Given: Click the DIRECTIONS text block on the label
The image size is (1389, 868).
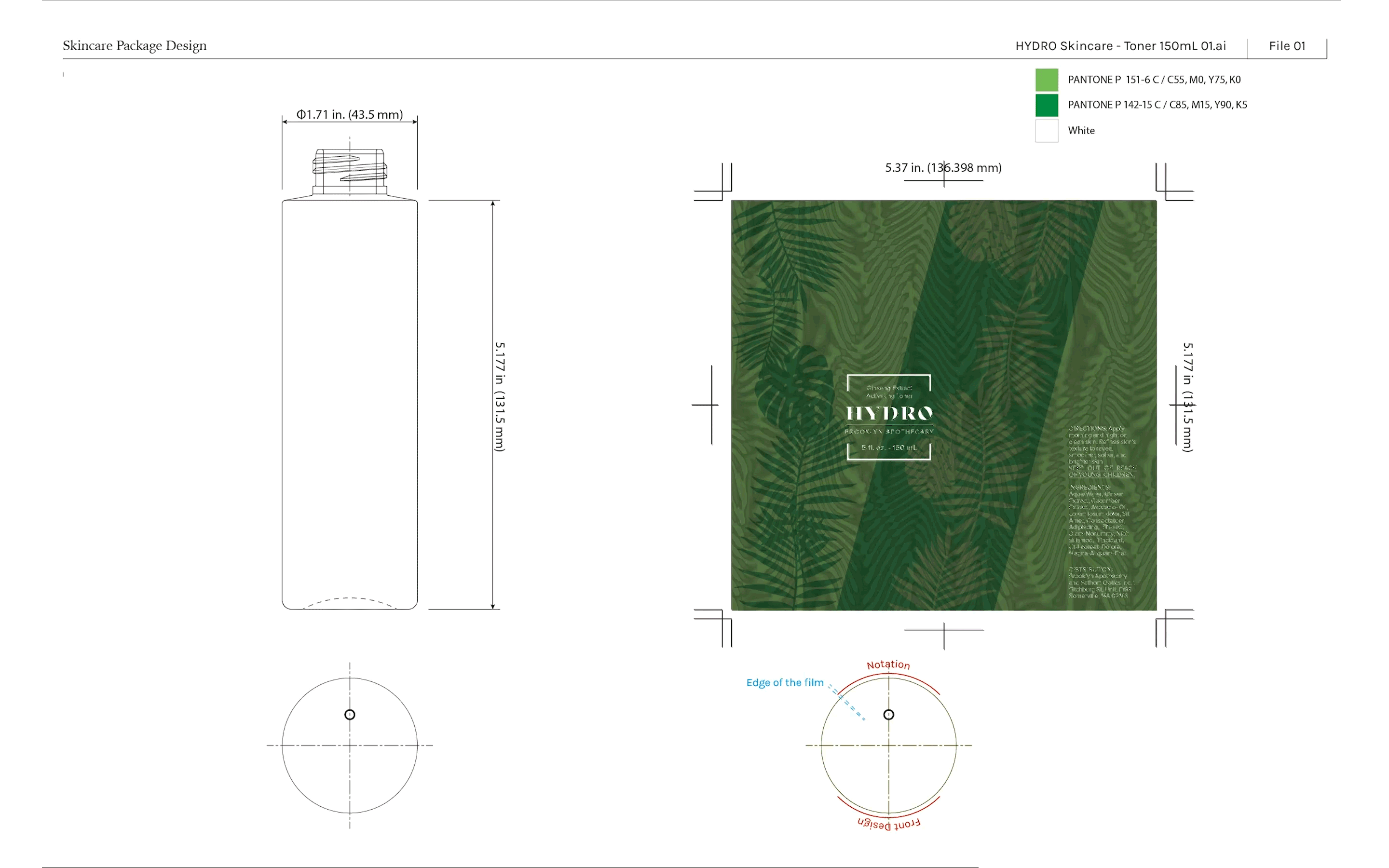Looking at the screenshot, I should click(1102, 445).
